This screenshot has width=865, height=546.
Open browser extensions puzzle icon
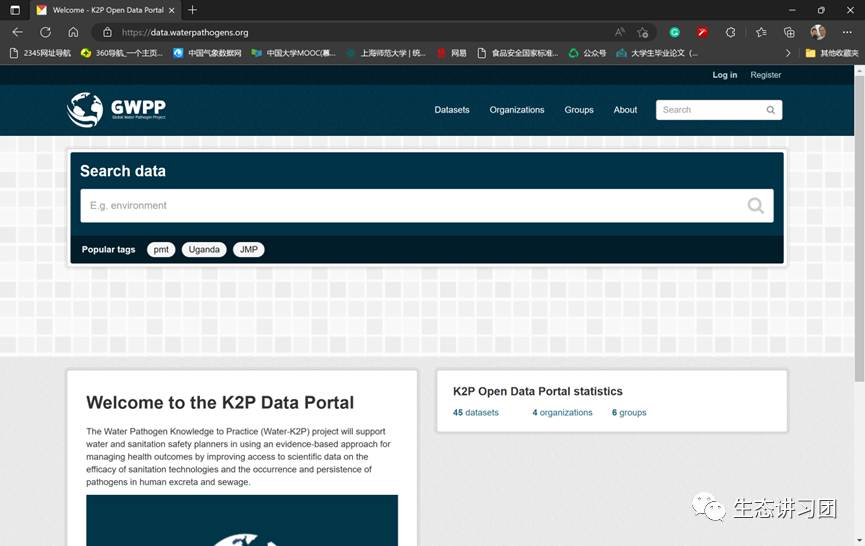click(x=730, y=33)
